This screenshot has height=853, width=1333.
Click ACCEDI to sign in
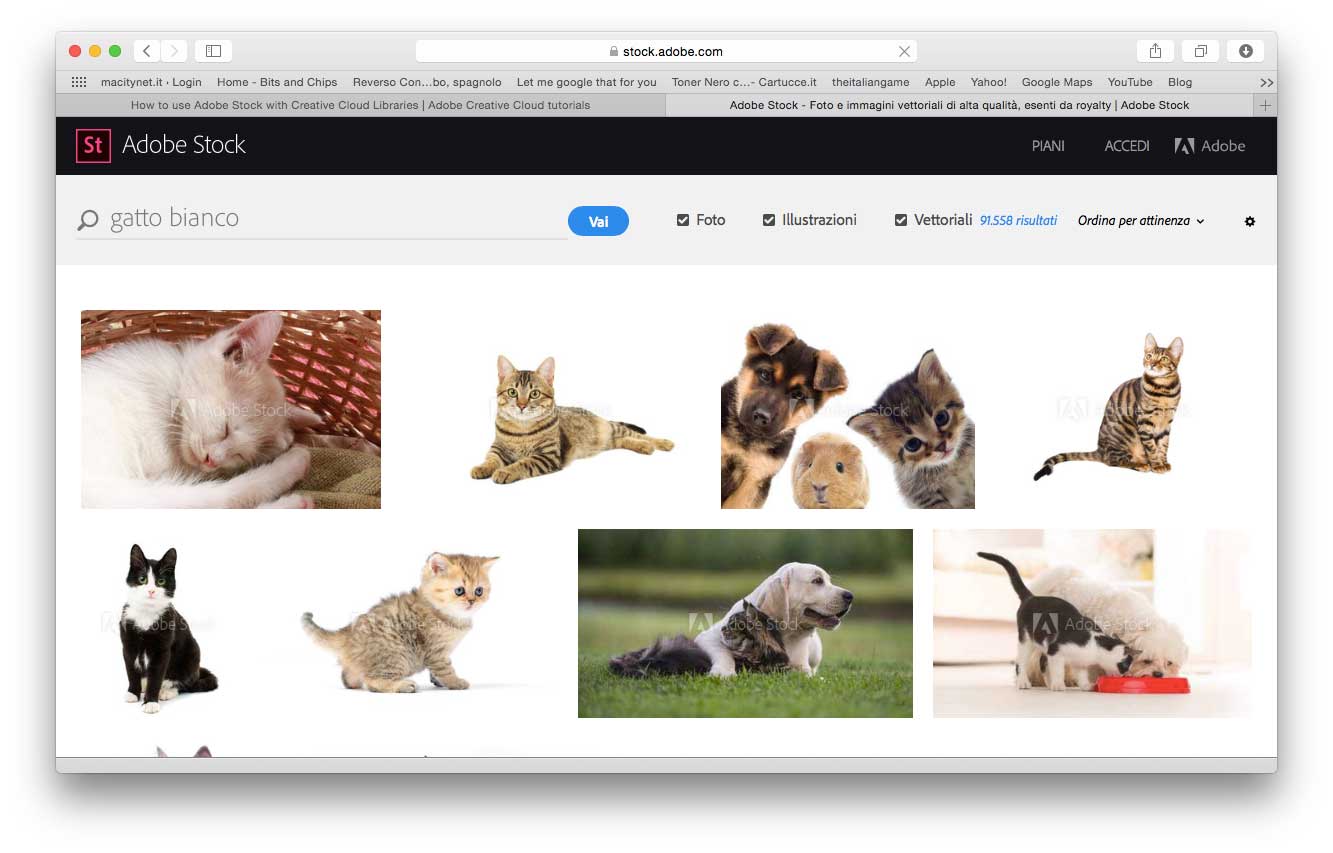point(1127,146)
